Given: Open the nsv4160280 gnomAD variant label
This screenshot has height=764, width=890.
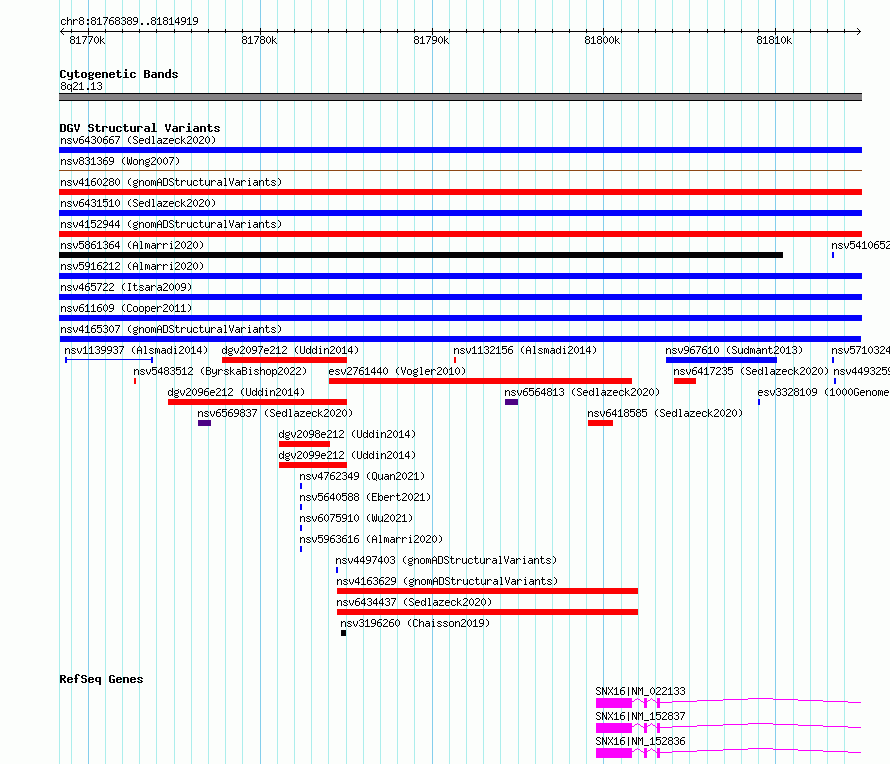Looking at the screenshot, I should pos(171,182).
